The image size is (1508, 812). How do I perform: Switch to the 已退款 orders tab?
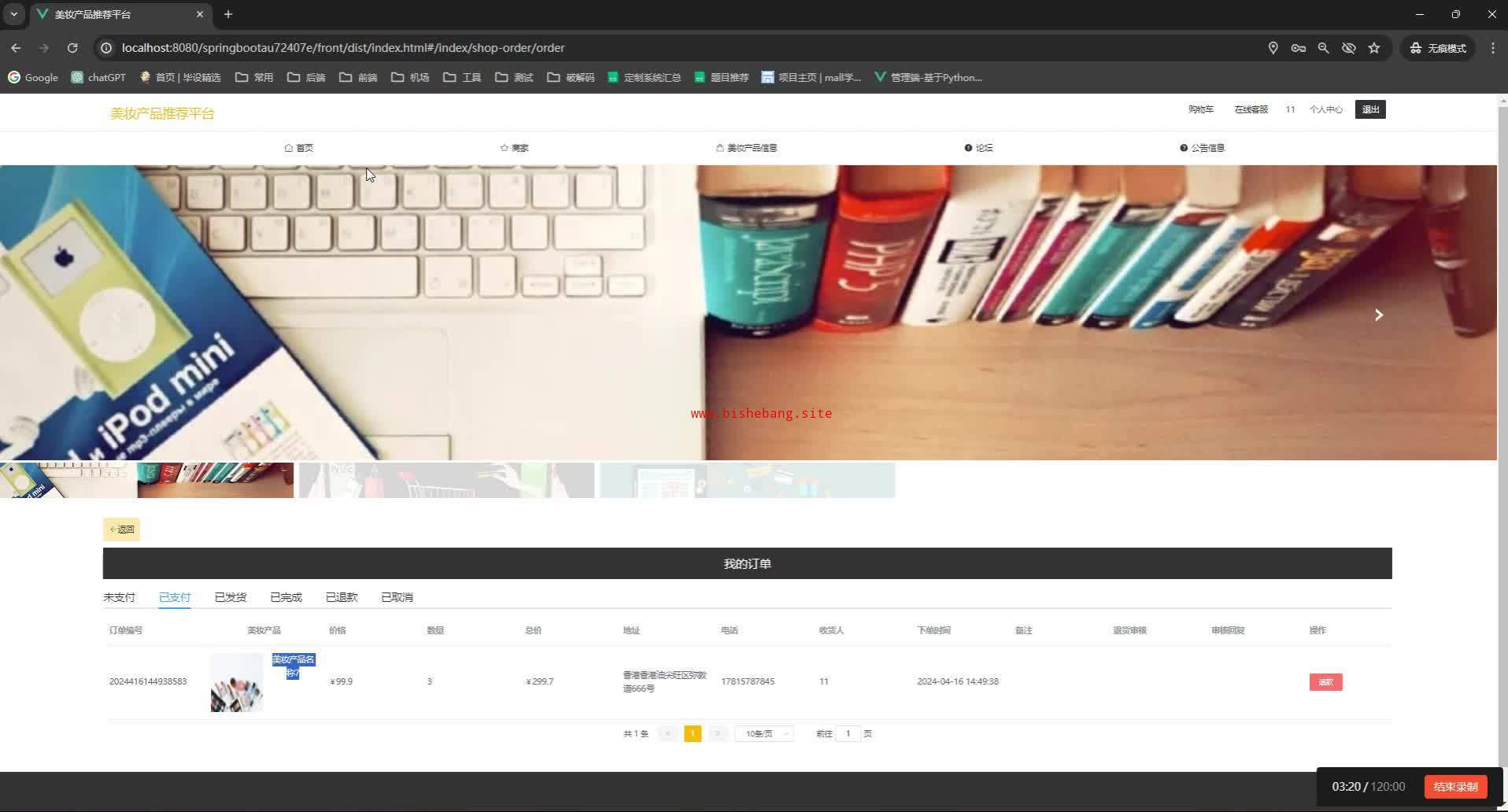tap(342, 597)
